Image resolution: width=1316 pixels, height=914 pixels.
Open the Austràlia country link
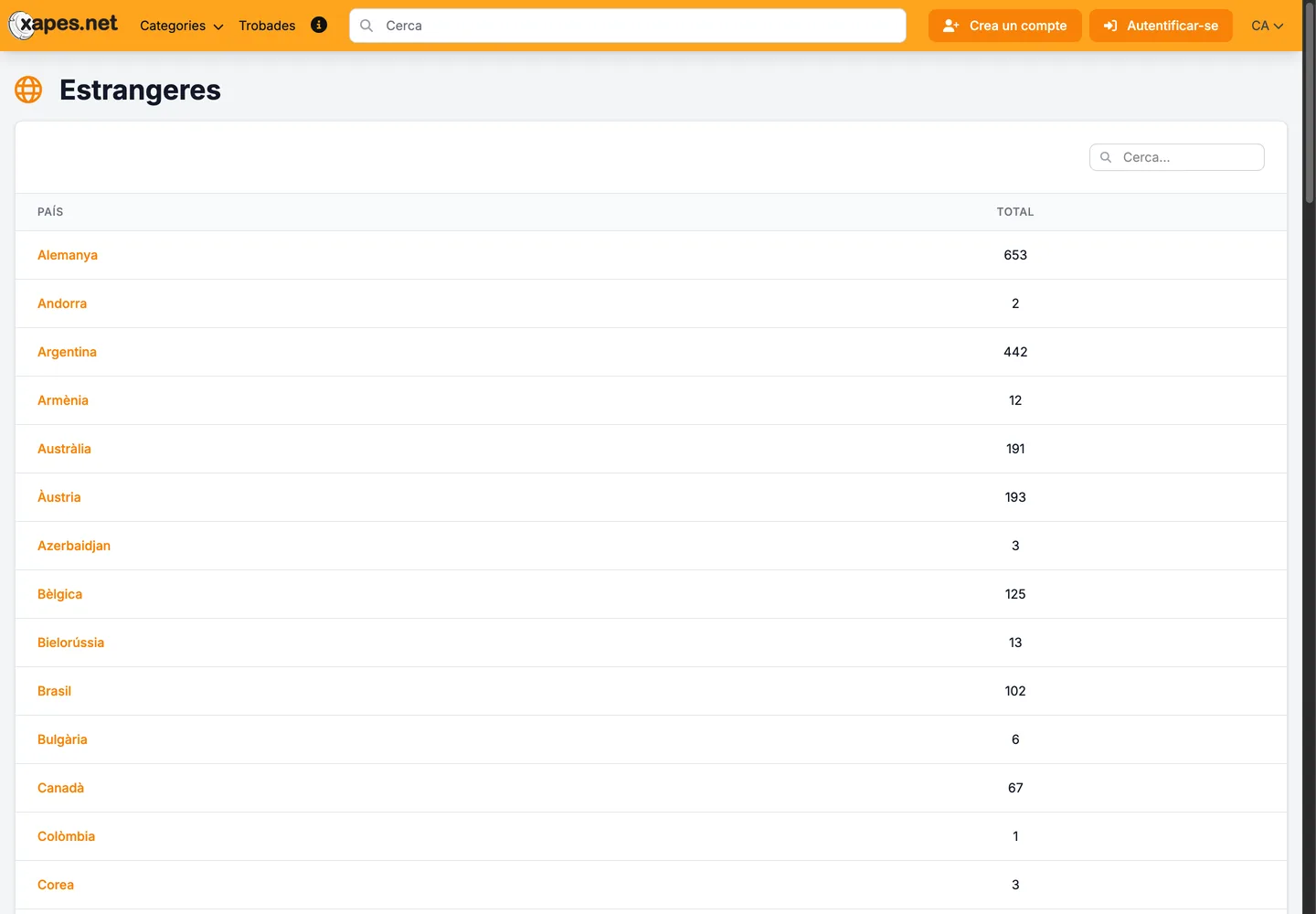[64, 449]
